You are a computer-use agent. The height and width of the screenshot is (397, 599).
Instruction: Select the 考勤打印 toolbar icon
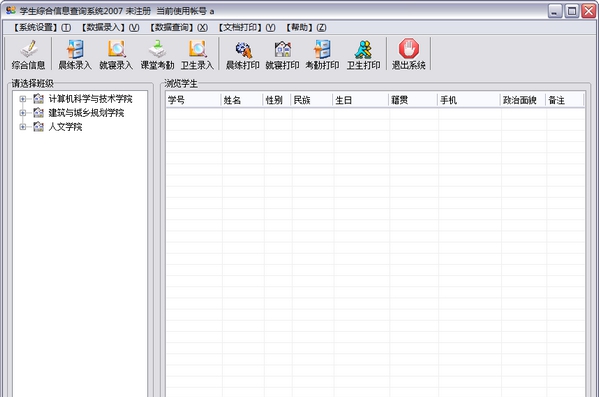pos(322,49)
